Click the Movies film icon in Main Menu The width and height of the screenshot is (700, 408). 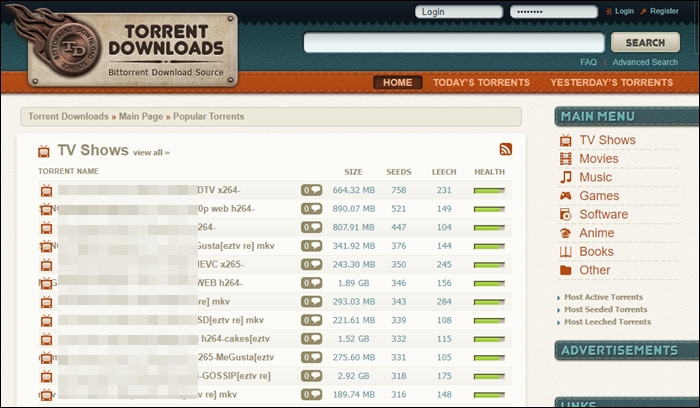click(x=566, y=158)
